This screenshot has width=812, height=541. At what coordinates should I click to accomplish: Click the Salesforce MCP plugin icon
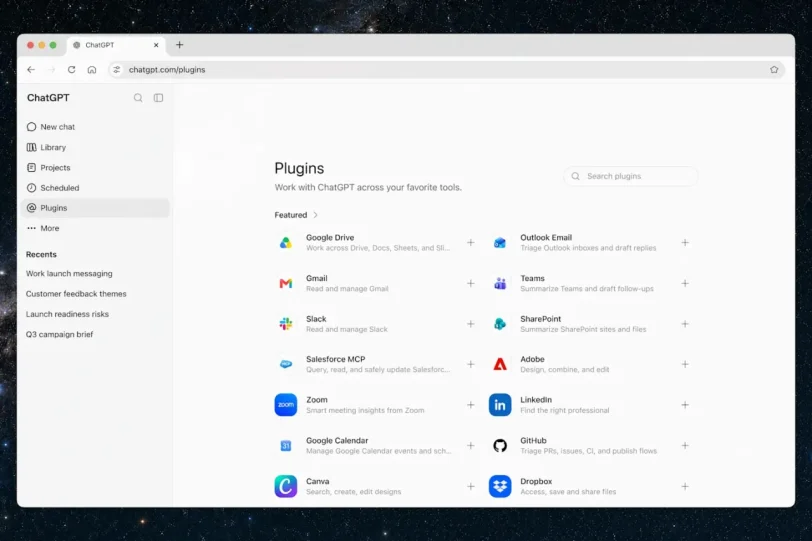pyautogui.click(x=285, y=364)
